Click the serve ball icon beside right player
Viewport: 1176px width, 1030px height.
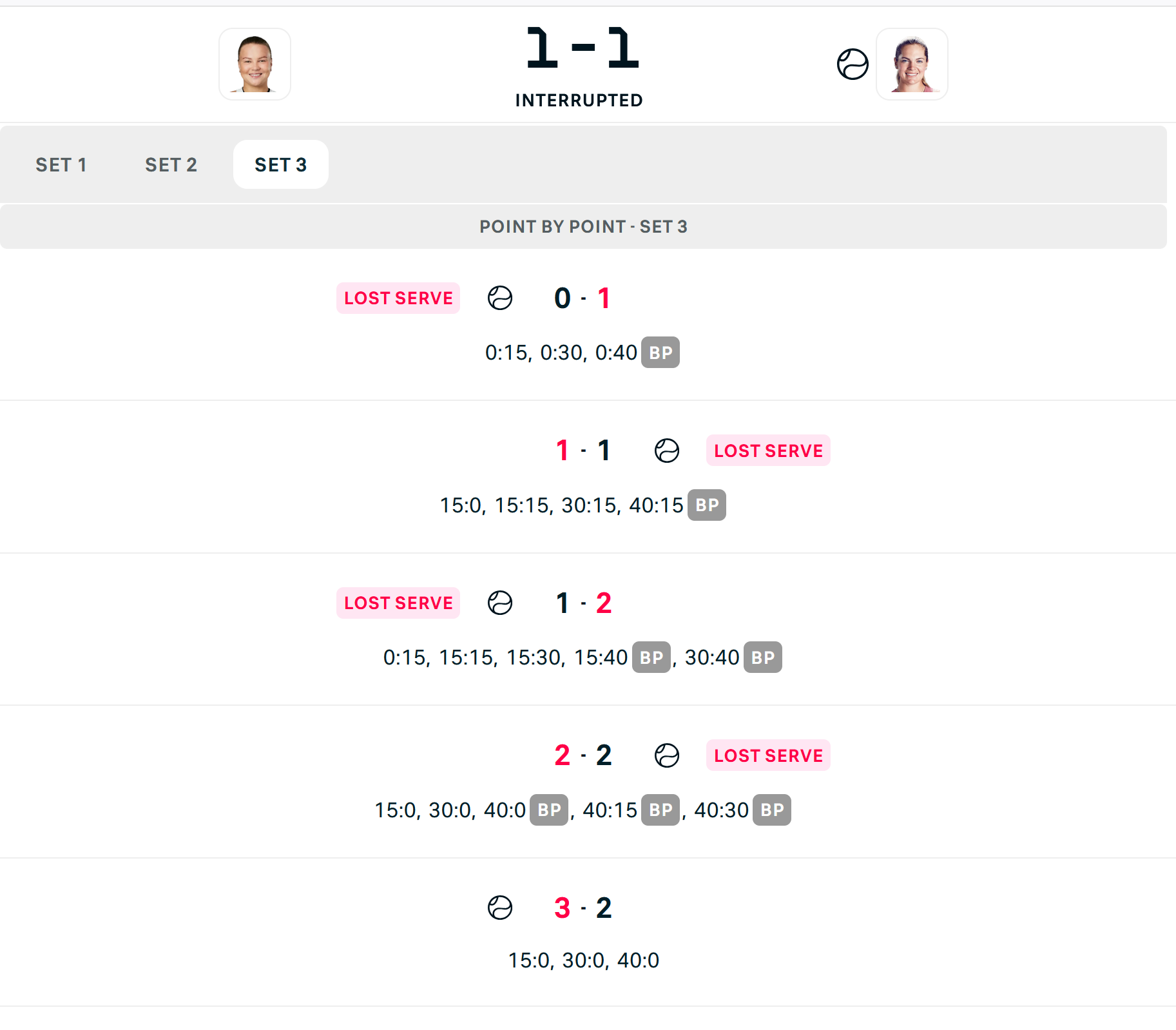(853, 64)
